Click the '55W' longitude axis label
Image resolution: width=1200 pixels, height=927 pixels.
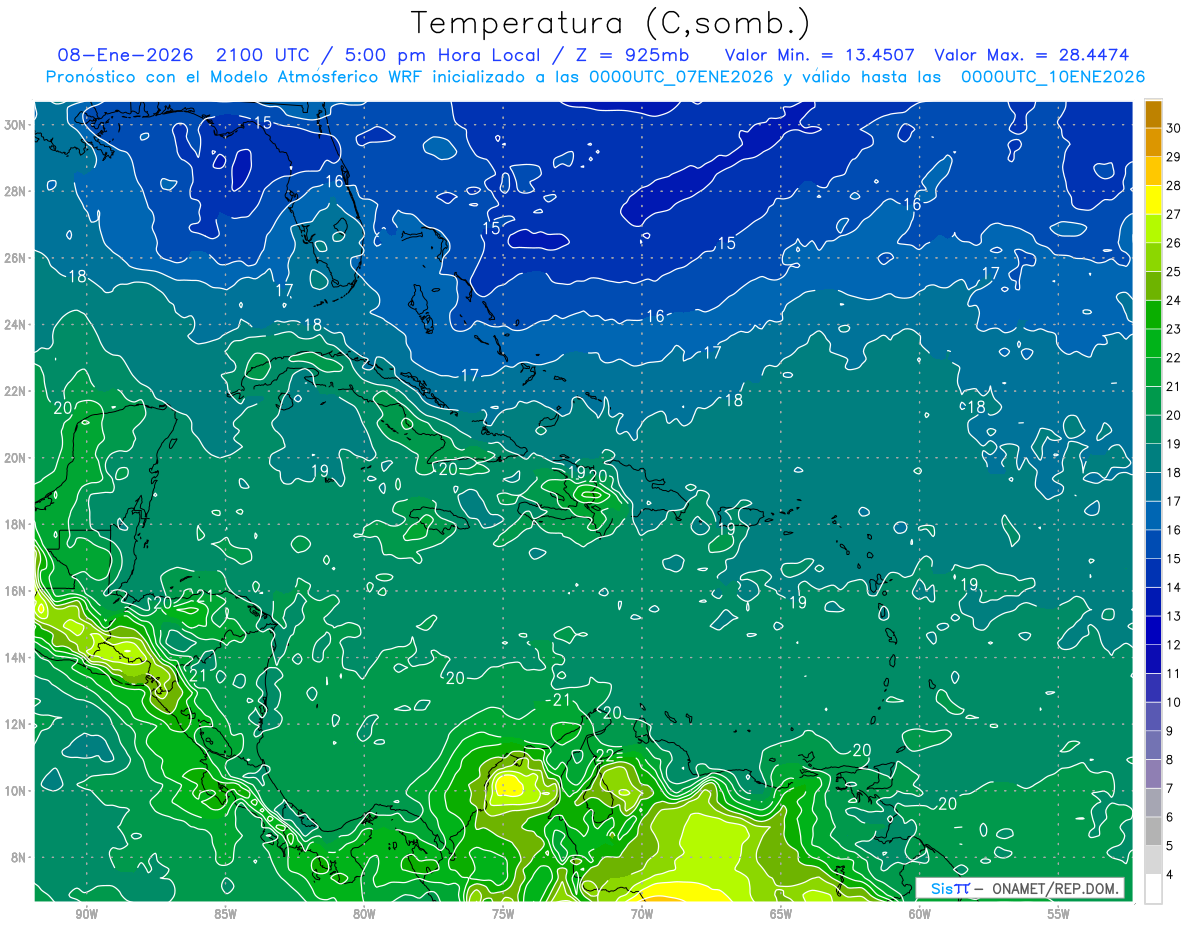click(1059, 914)
